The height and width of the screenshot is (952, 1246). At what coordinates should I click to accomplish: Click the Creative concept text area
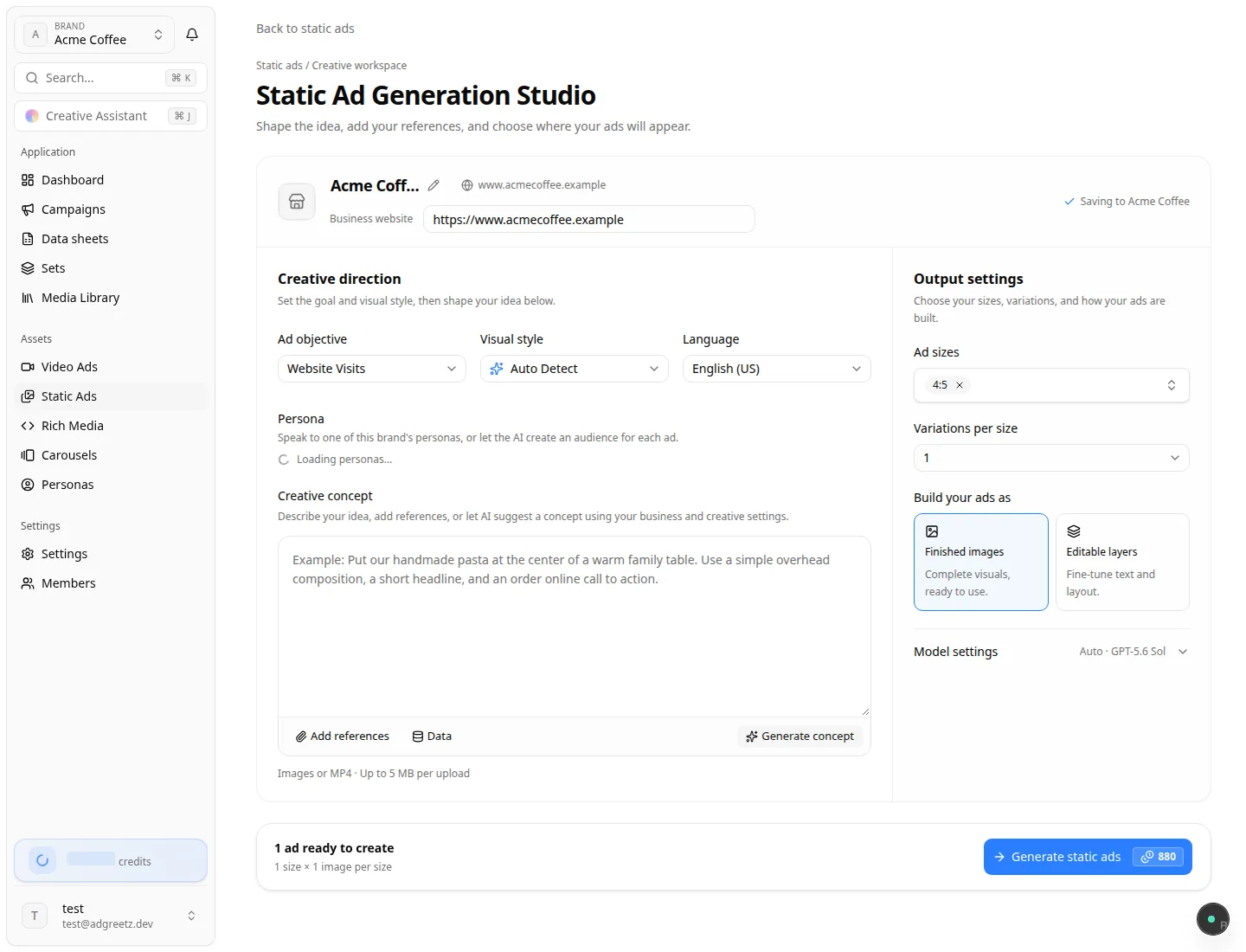click(574, 627)
